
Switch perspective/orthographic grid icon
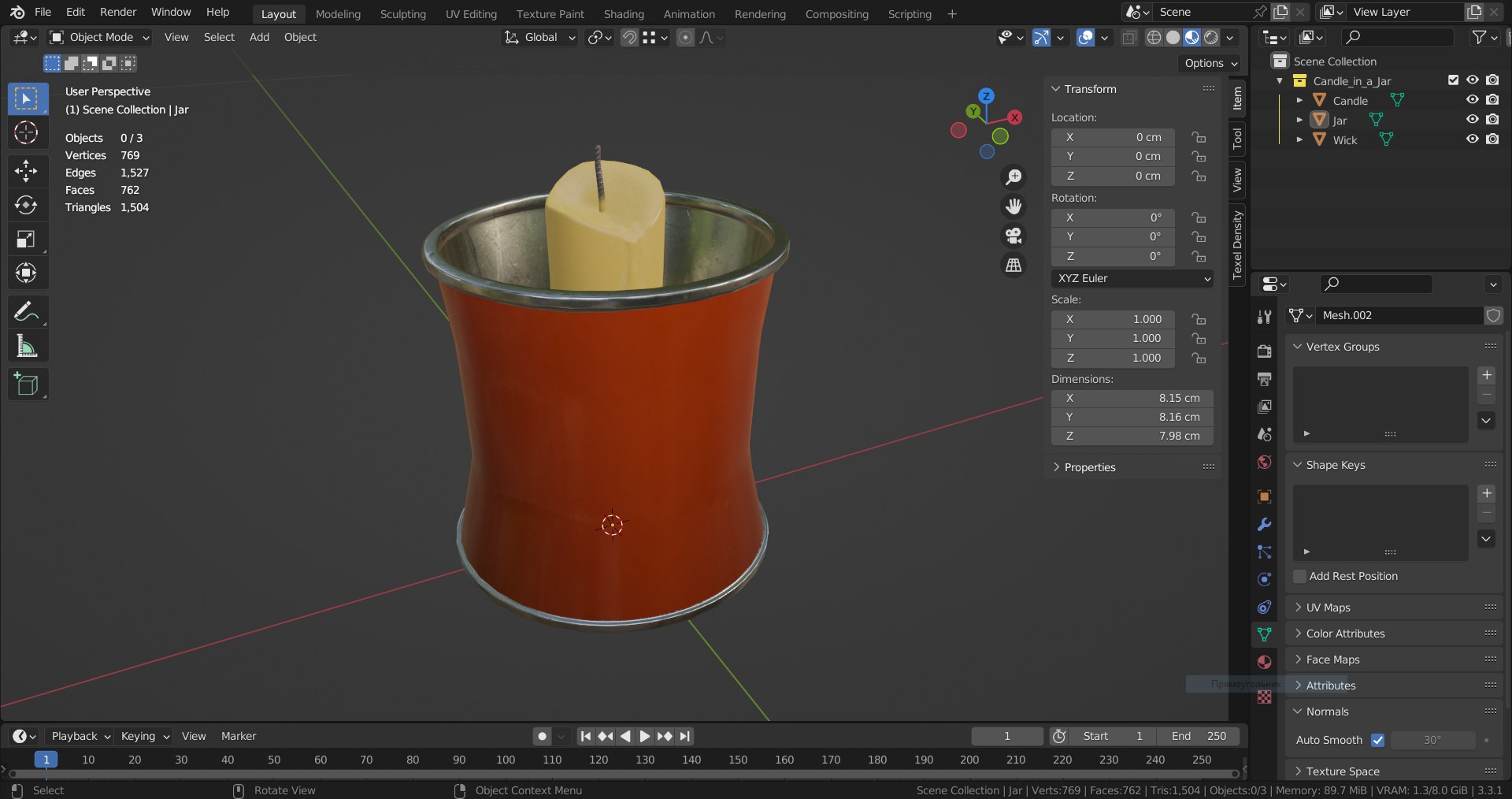click(1014, 265)
